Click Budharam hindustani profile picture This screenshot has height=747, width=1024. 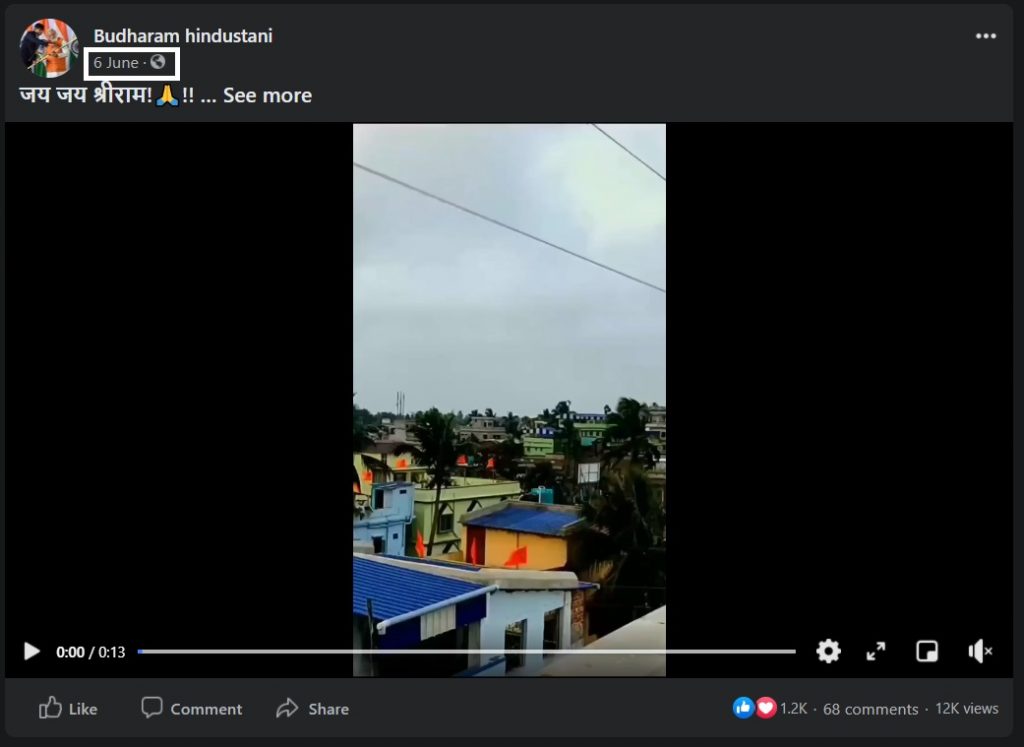(x=49, y=48)
